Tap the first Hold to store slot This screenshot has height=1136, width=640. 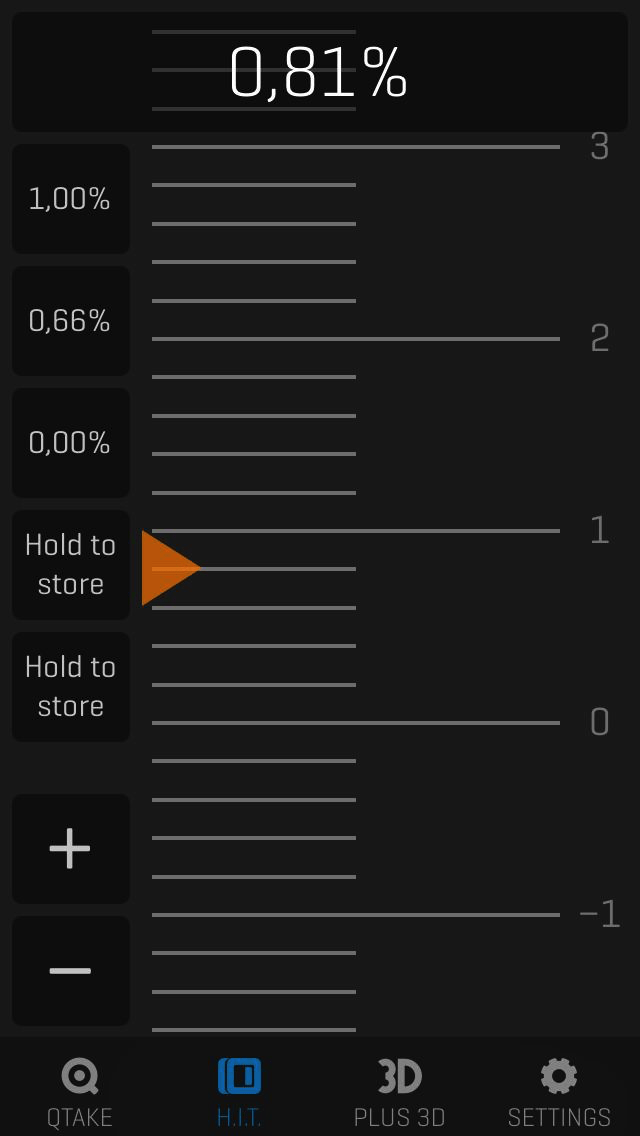click(x=70, y=565)
